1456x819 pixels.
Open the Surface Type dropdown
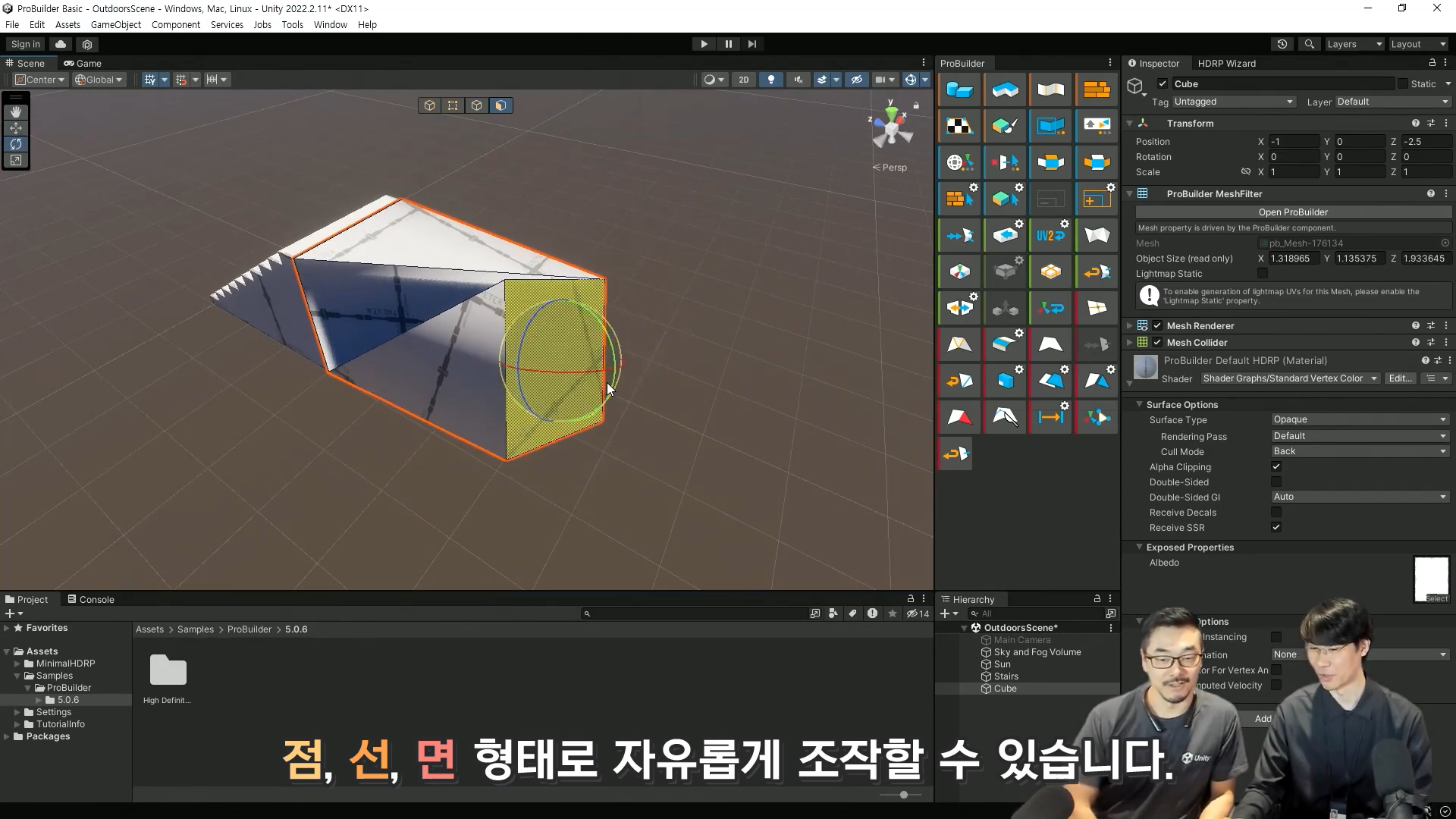coord(1360,419)
